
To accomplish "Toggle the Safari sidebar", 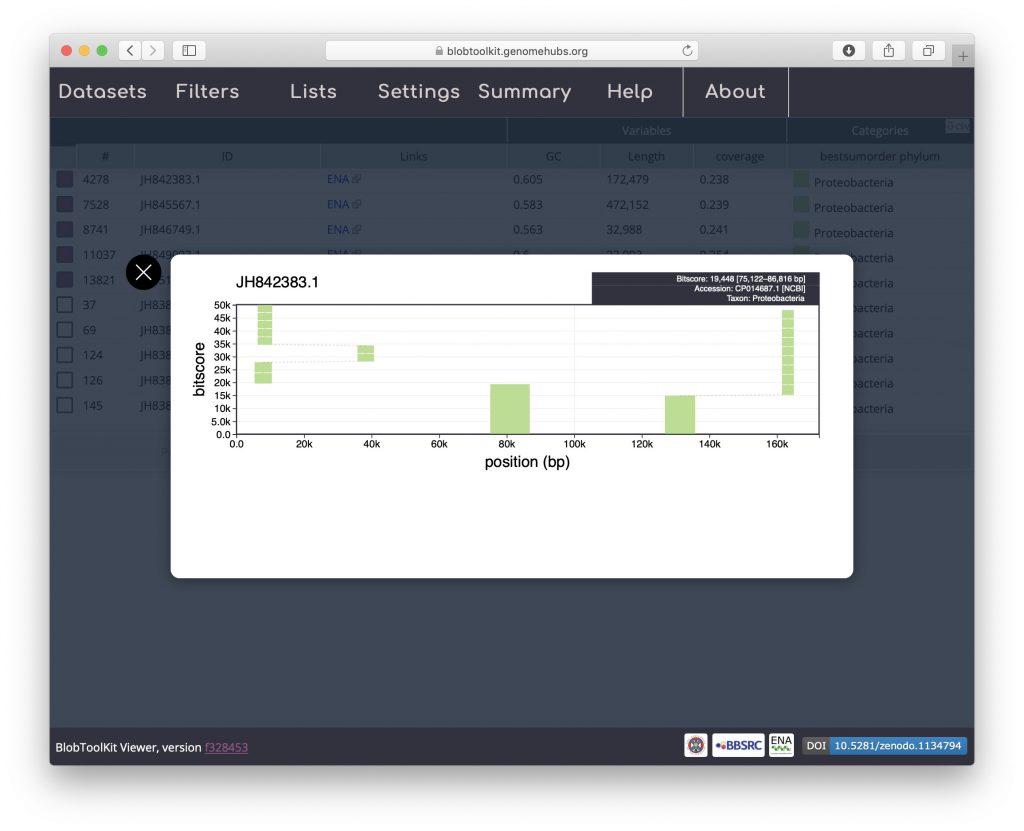I will 189,51.
